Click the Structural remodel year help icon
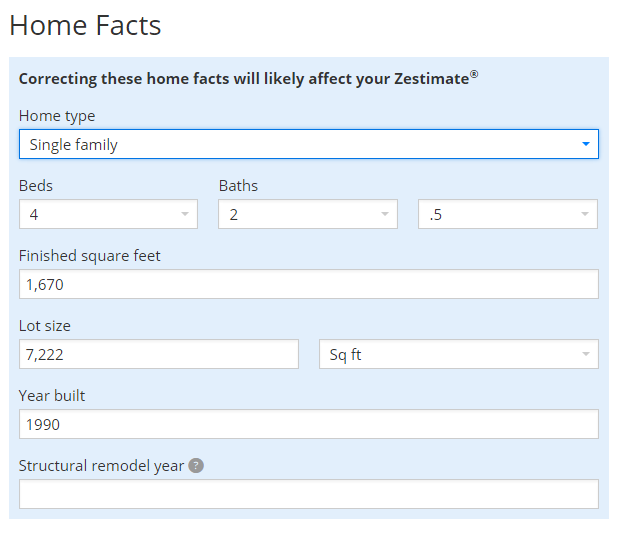This screenshot has width=620, height=535. pyautogui.click(x=196, y=466)
